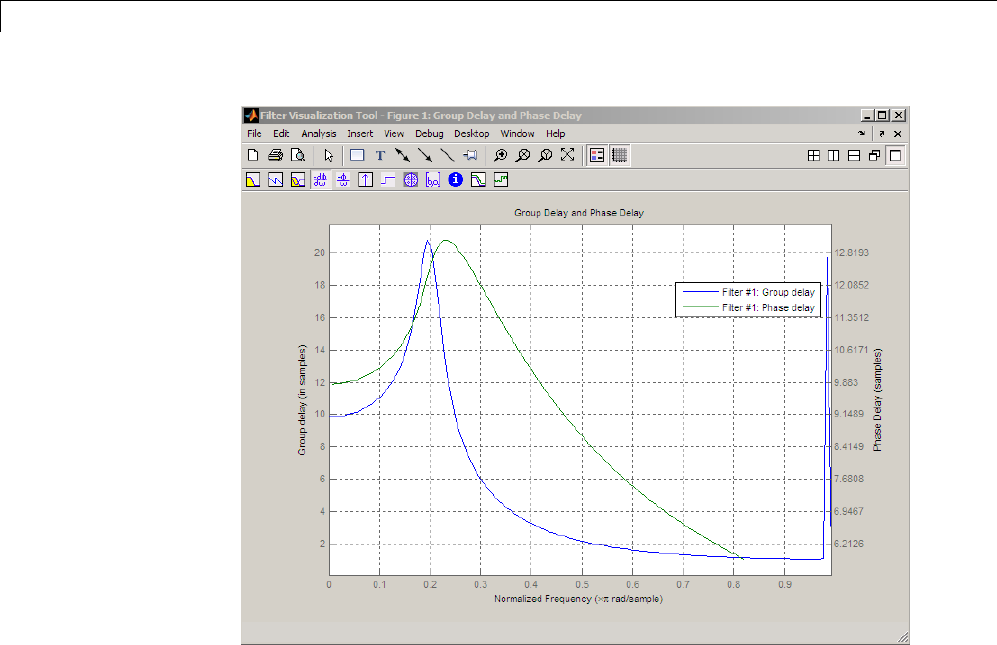This screenshot has height=645, width=997.
Task: Select the single Insert Arrow tool
Action: pos(425,155)
